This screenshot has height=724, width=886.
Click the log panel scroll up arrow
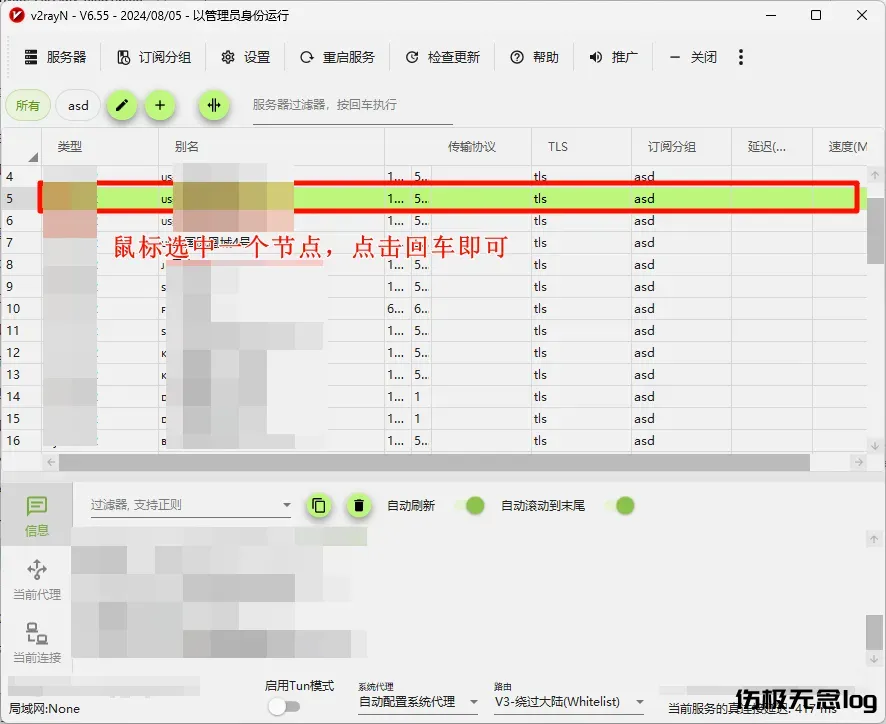(874, 539)
